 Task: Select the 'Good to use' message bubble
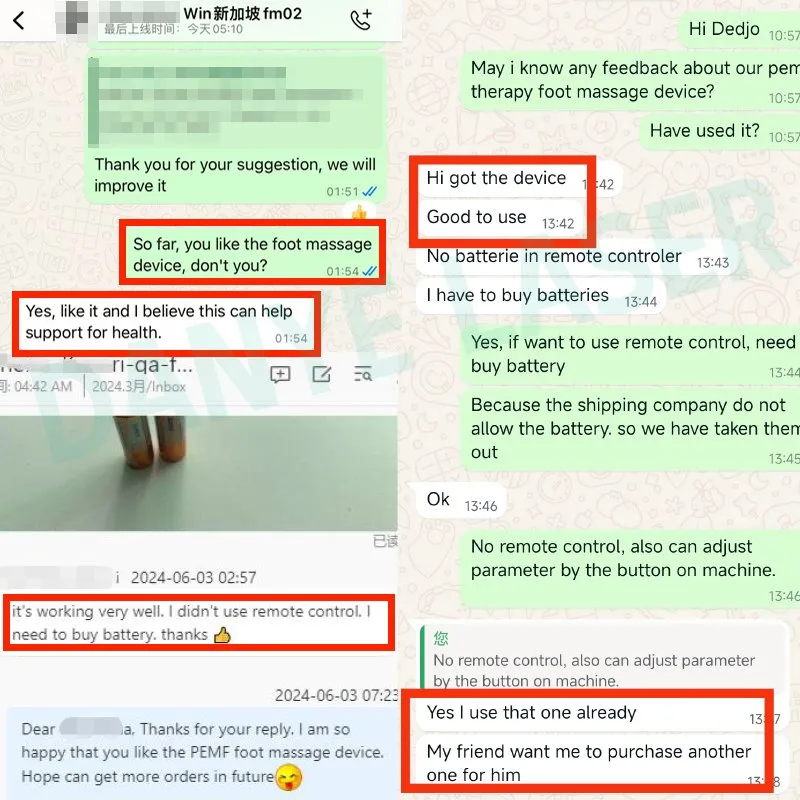[x=500, y=218]
